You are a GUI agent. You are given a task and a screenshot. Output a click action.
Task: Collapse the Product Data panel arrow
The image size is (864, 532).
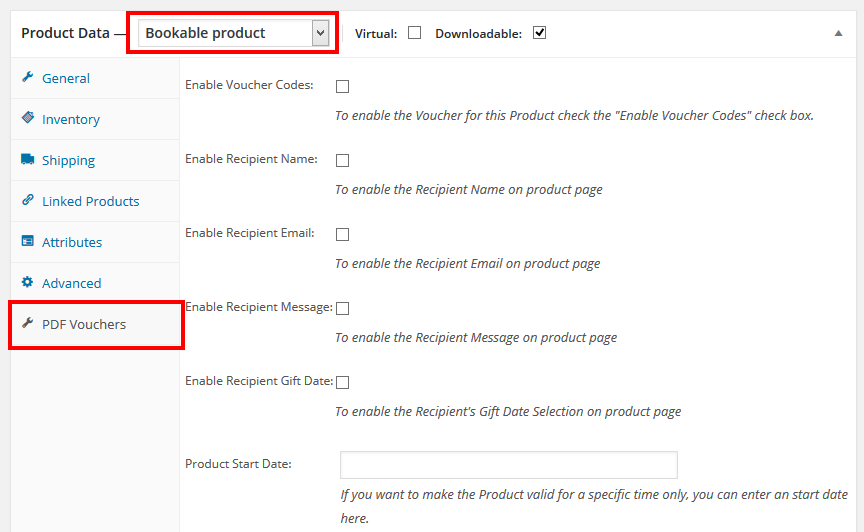point(838,33)
